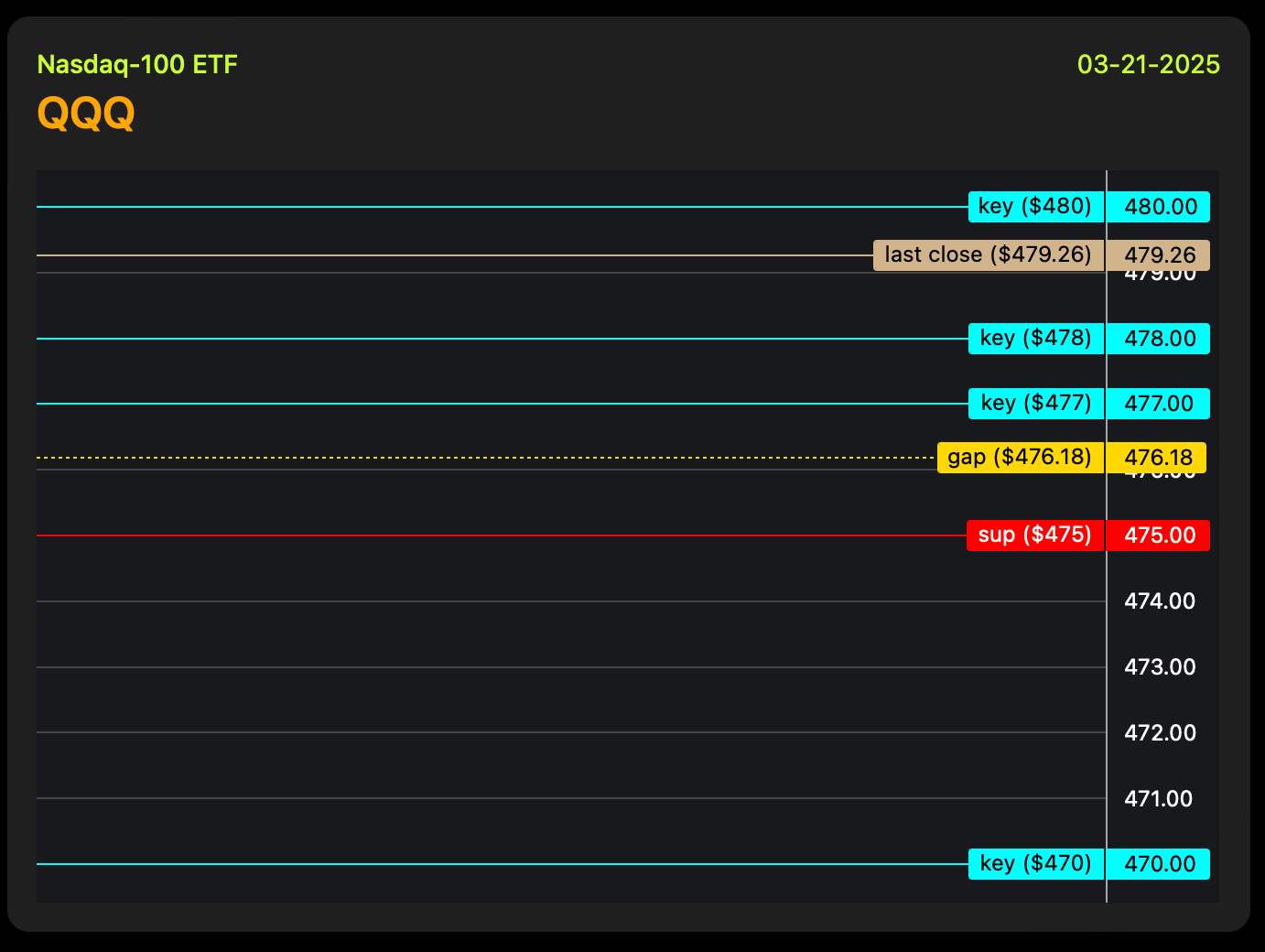Click the 472.00 axis price value
1265x952 pixels.
pyautogui.click(x=1160, y=733)
